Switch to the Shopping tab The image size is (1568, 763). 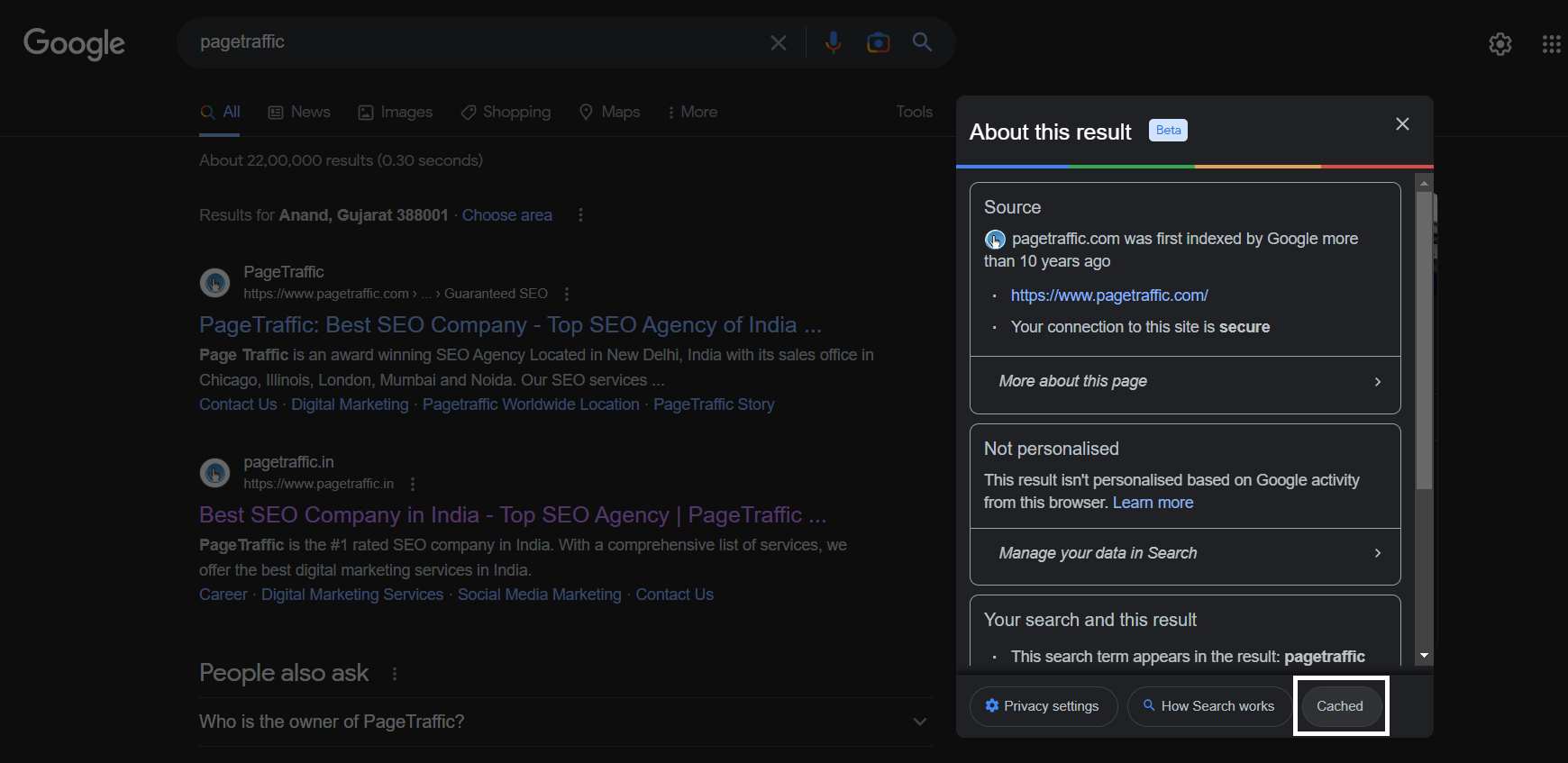point(506,112)
